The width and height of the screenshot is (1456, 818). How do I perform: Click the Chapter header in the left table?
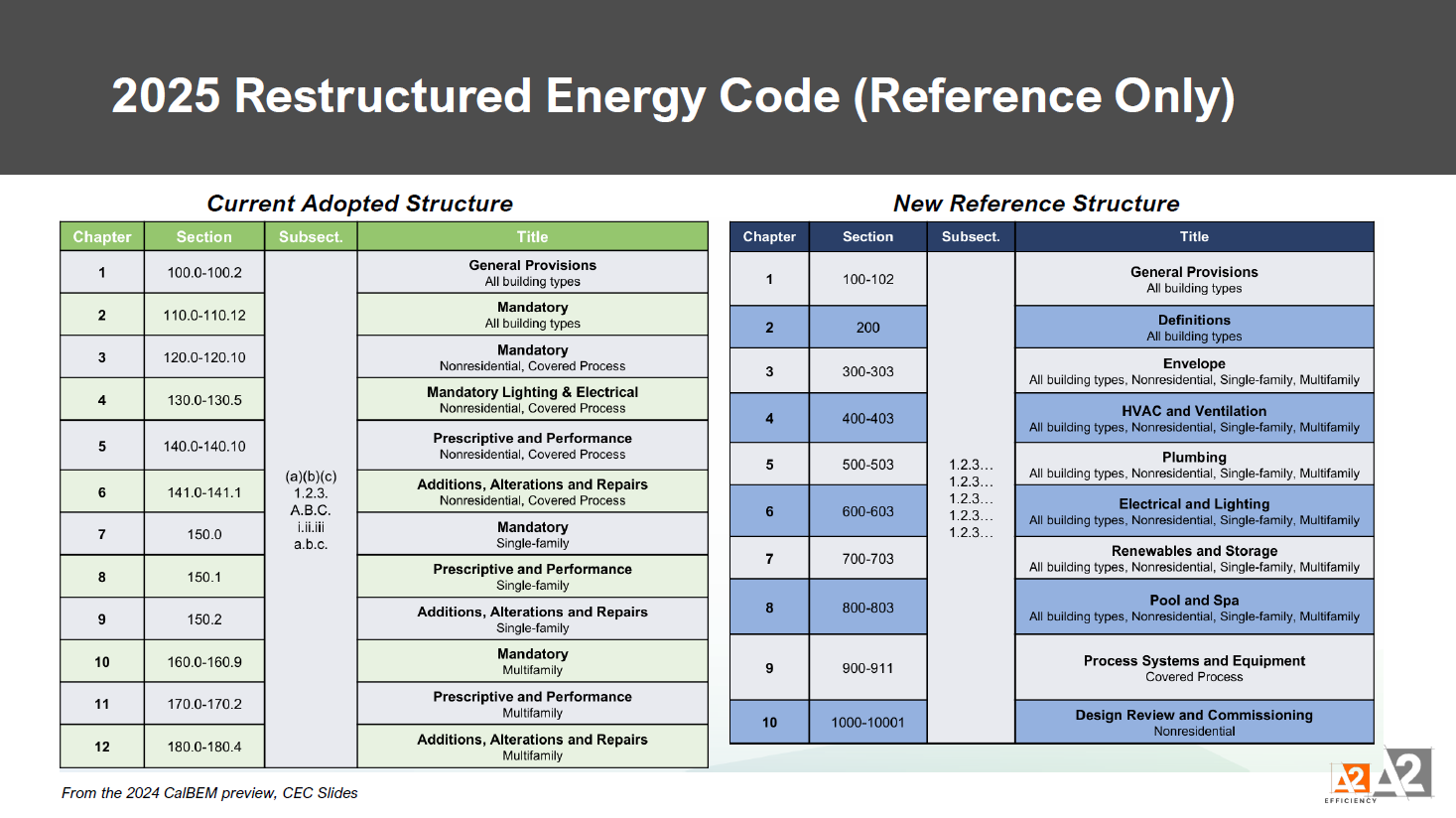pos(101,236)
